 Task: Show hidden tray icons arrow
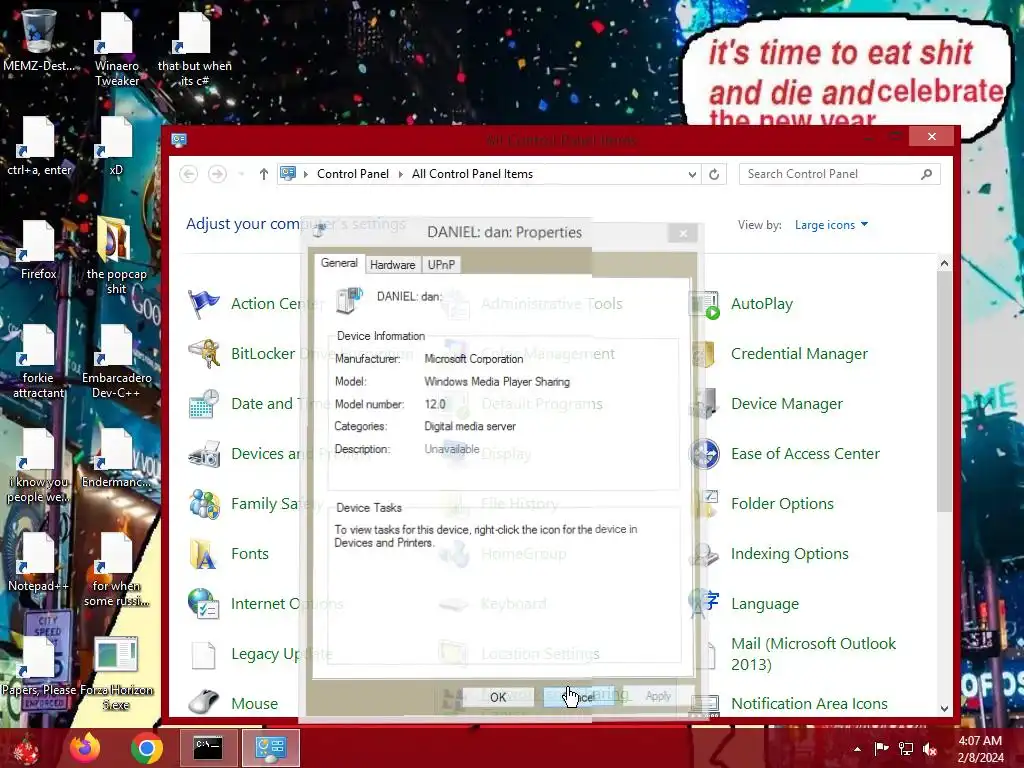tap(857, 749)
